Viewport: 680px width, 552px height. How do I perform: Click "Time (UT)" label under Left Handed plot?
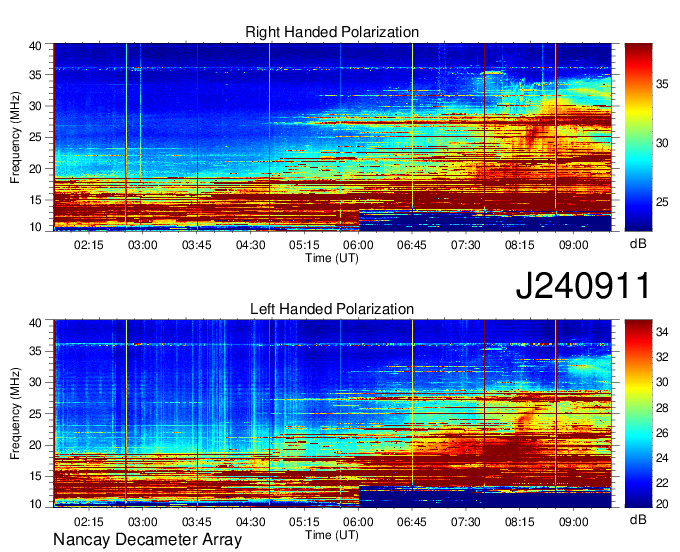click(x=332, y=535)
